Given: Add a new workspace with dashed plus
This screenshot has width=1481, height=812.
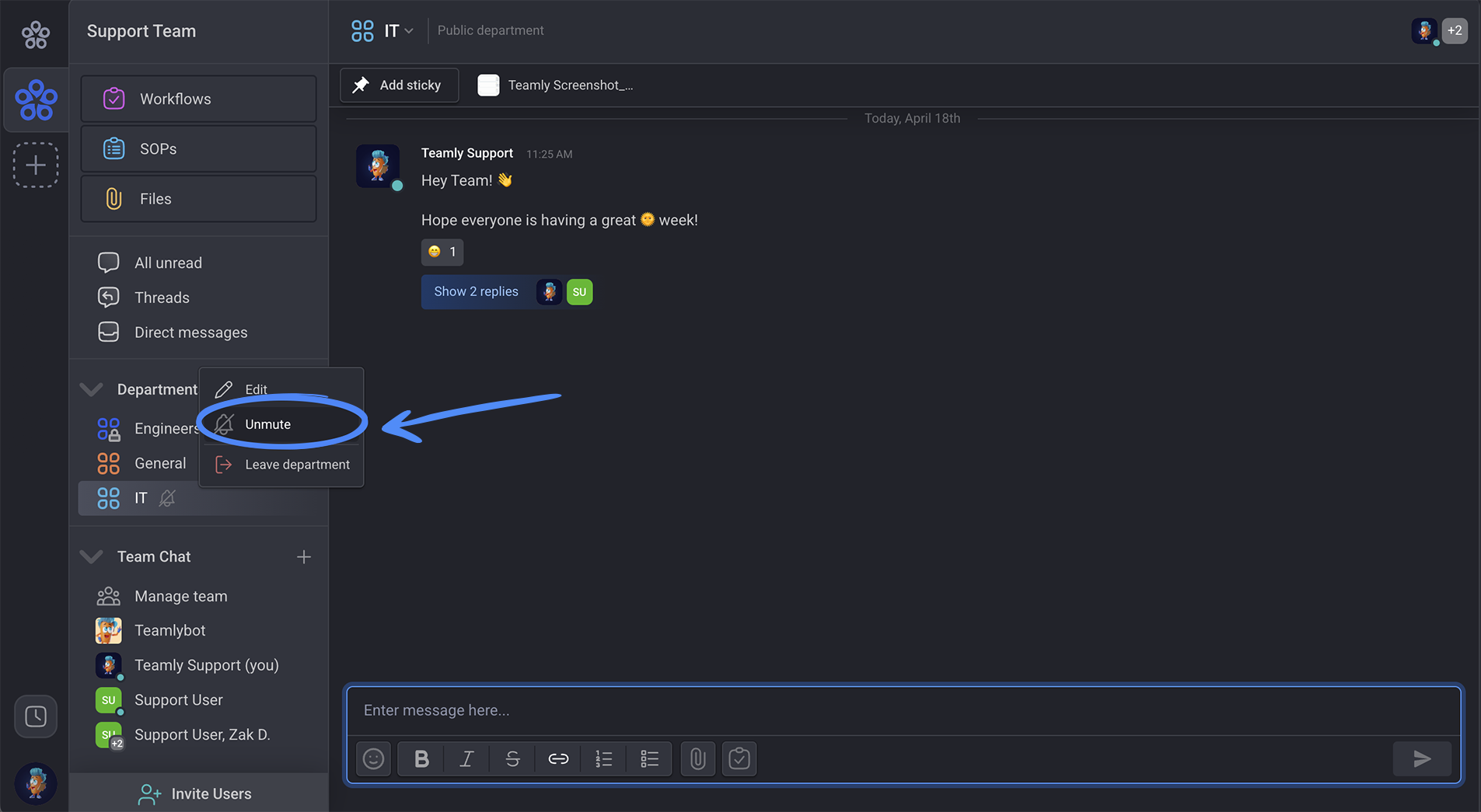Looking at the screenshot, I should 35,165.
